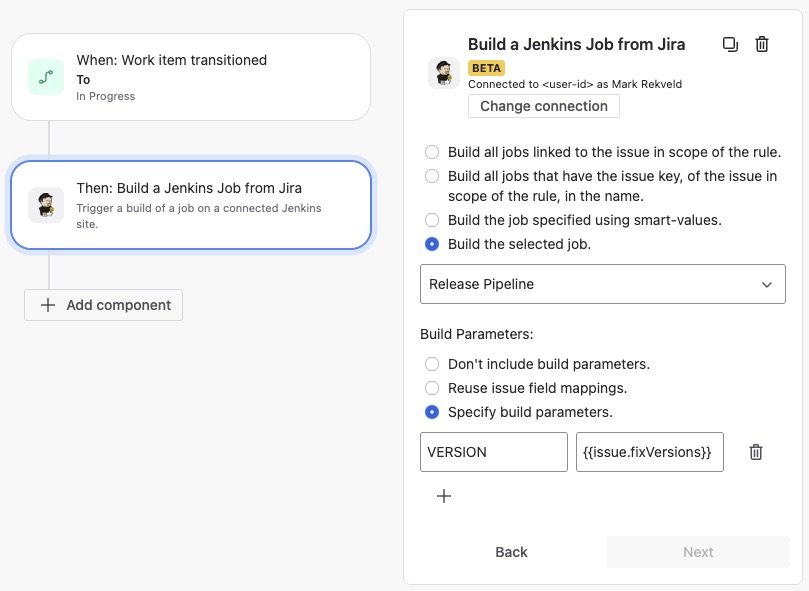Image resolution: width=809 pixels, height=591 pixels.
Task: Click the green transition trigger icon
Action: click(x=46, y=77)
